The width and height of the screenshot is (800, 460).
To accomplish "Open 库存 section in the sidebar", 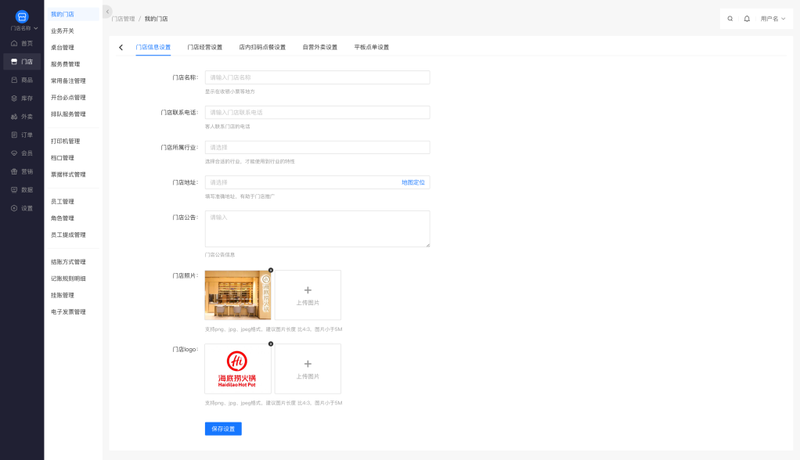I will [22, 98].
